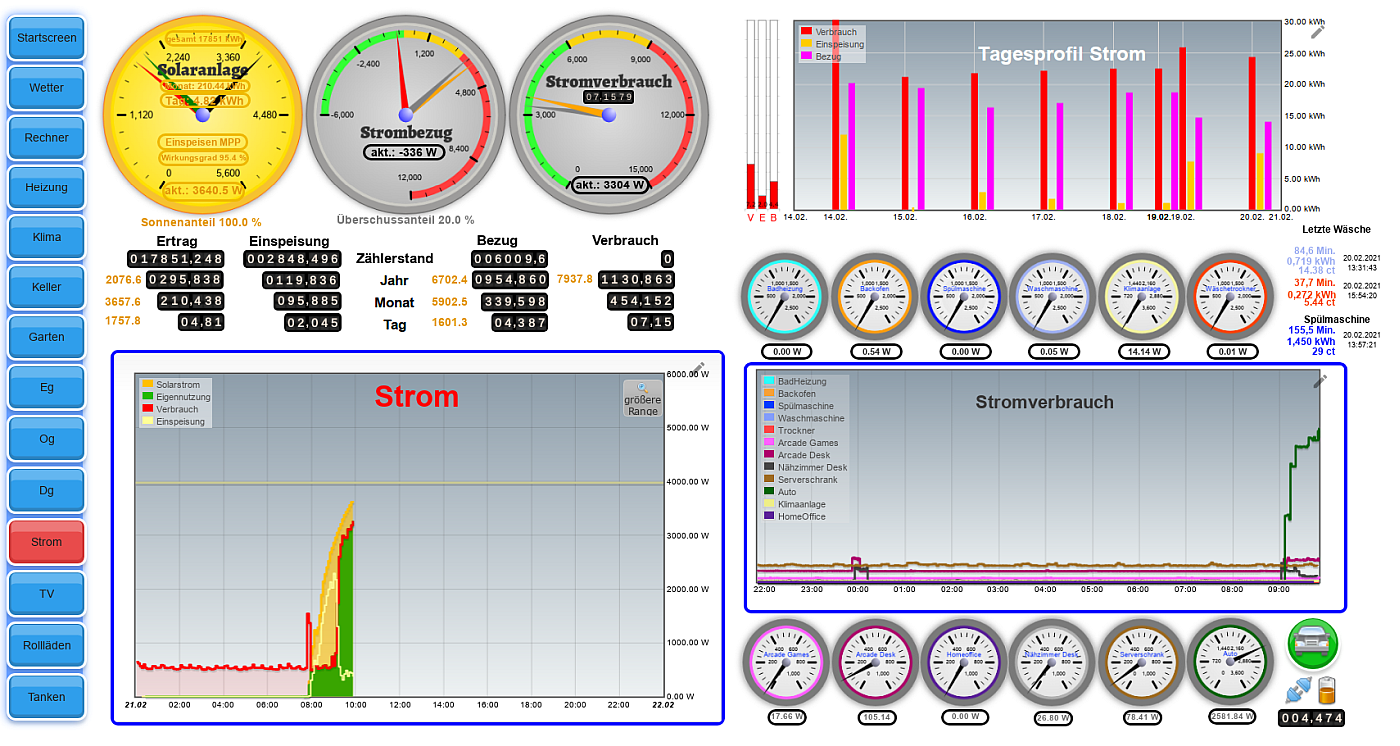The height and width of the screenshot is (746, 1400).
Task: Click 'Überschussanteil 20.0 %' label
Action: (x=405, y=220)
